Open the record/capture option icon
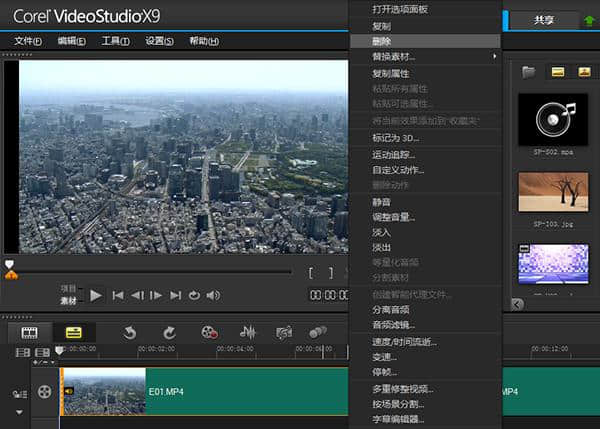600x429 pixels. [x=208, y=332]
